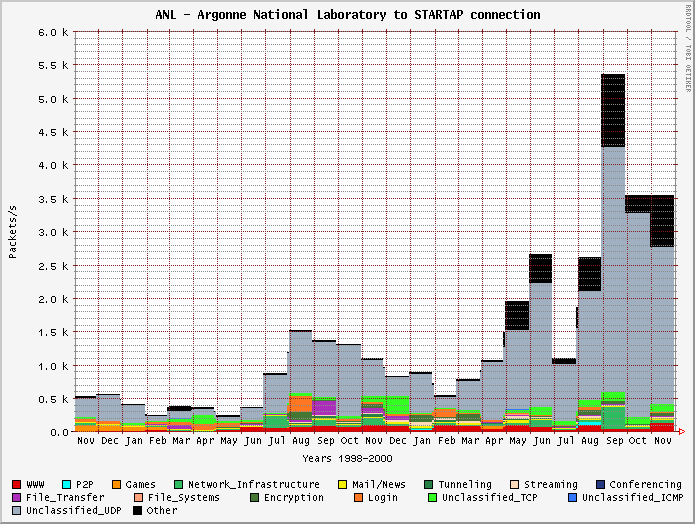Click the '4.0 k' y-axis value
Viewport: 695px width, 524px height.
click(53, 166)
